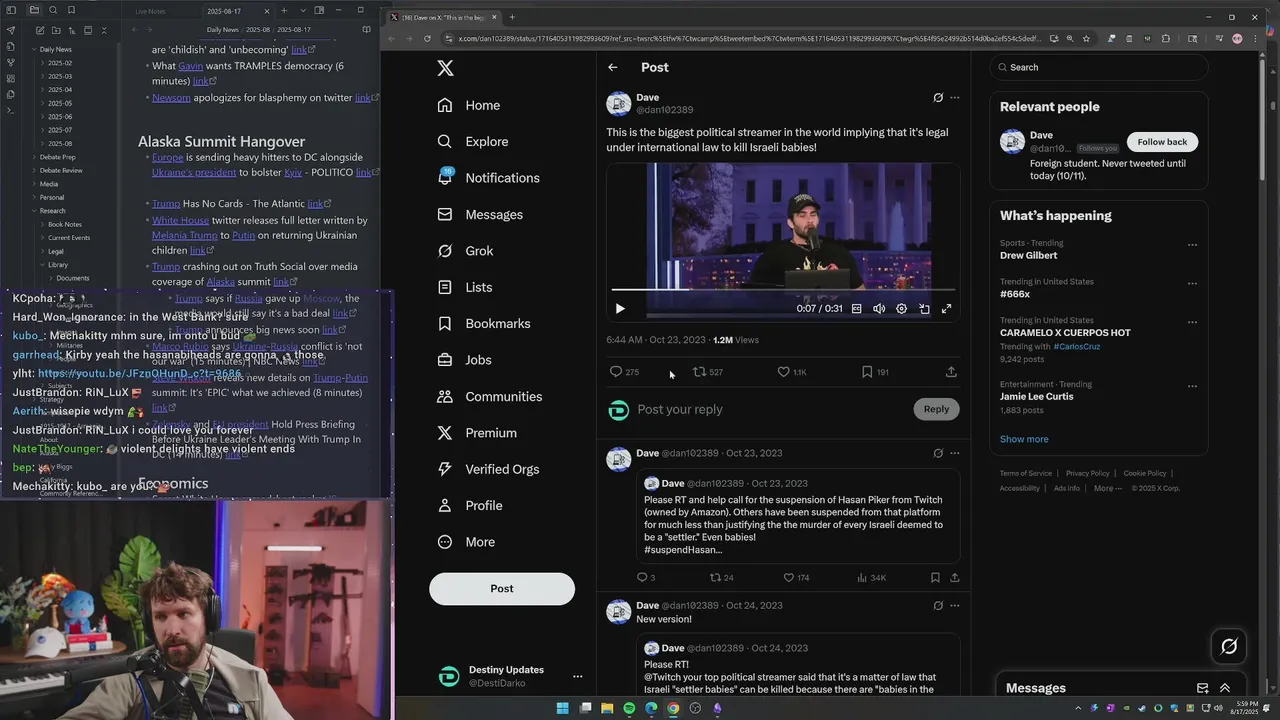Viewport: 1280px width, 720px height.
Task: Play the embedded video
Action: [x=620, y=309]
